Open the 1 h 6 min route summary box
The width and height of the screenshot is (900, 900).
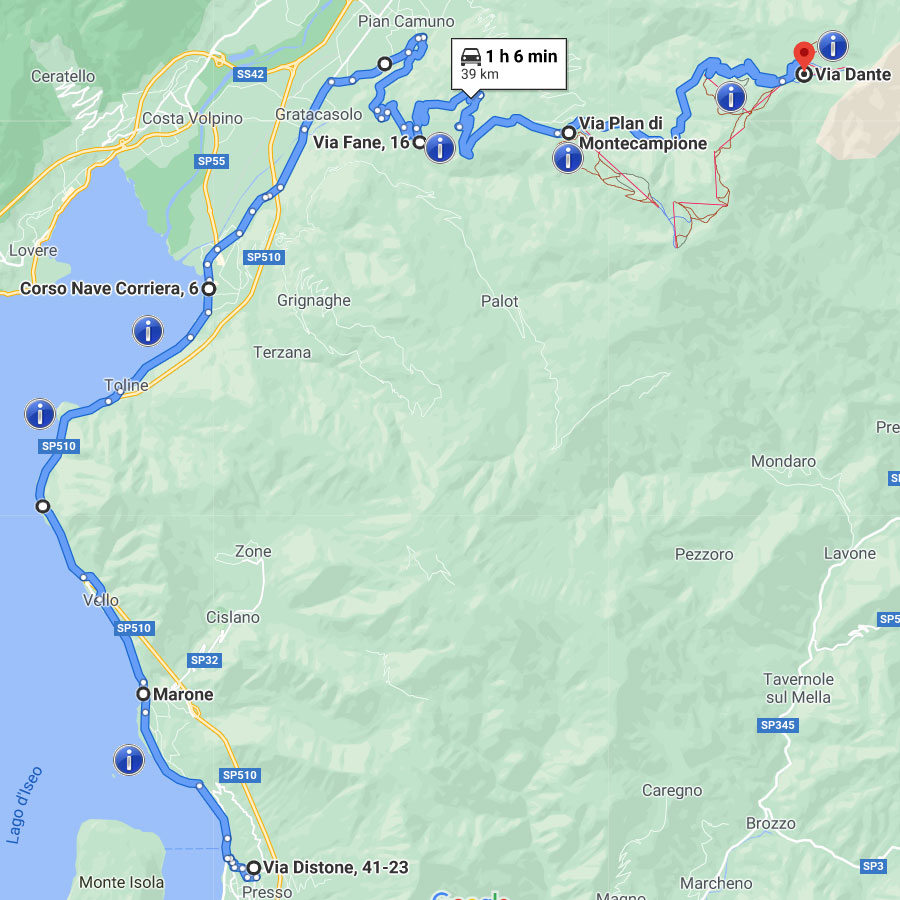509,64
